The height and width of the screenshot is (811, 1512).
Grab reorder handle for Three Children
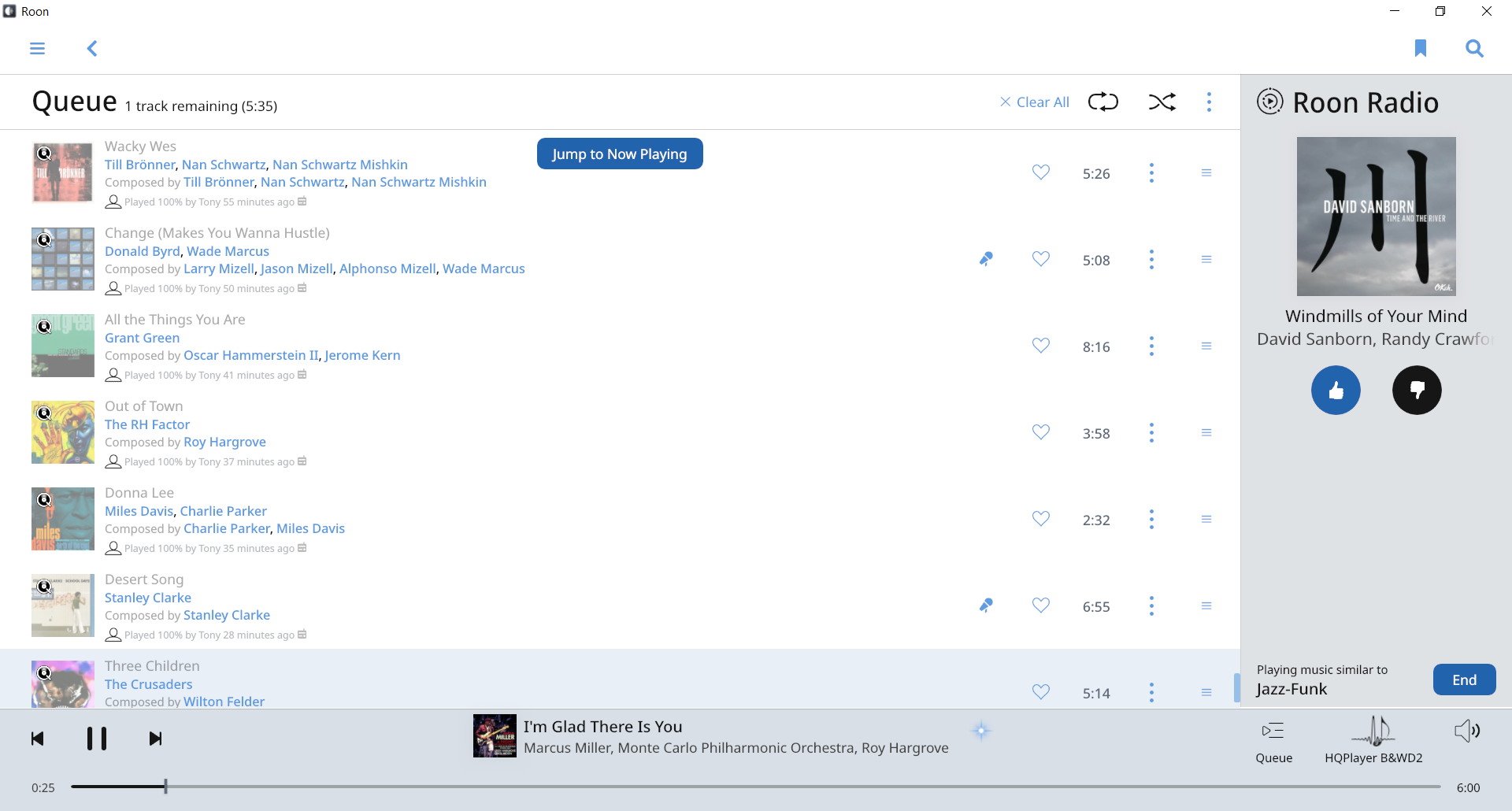click(1206, 693)
